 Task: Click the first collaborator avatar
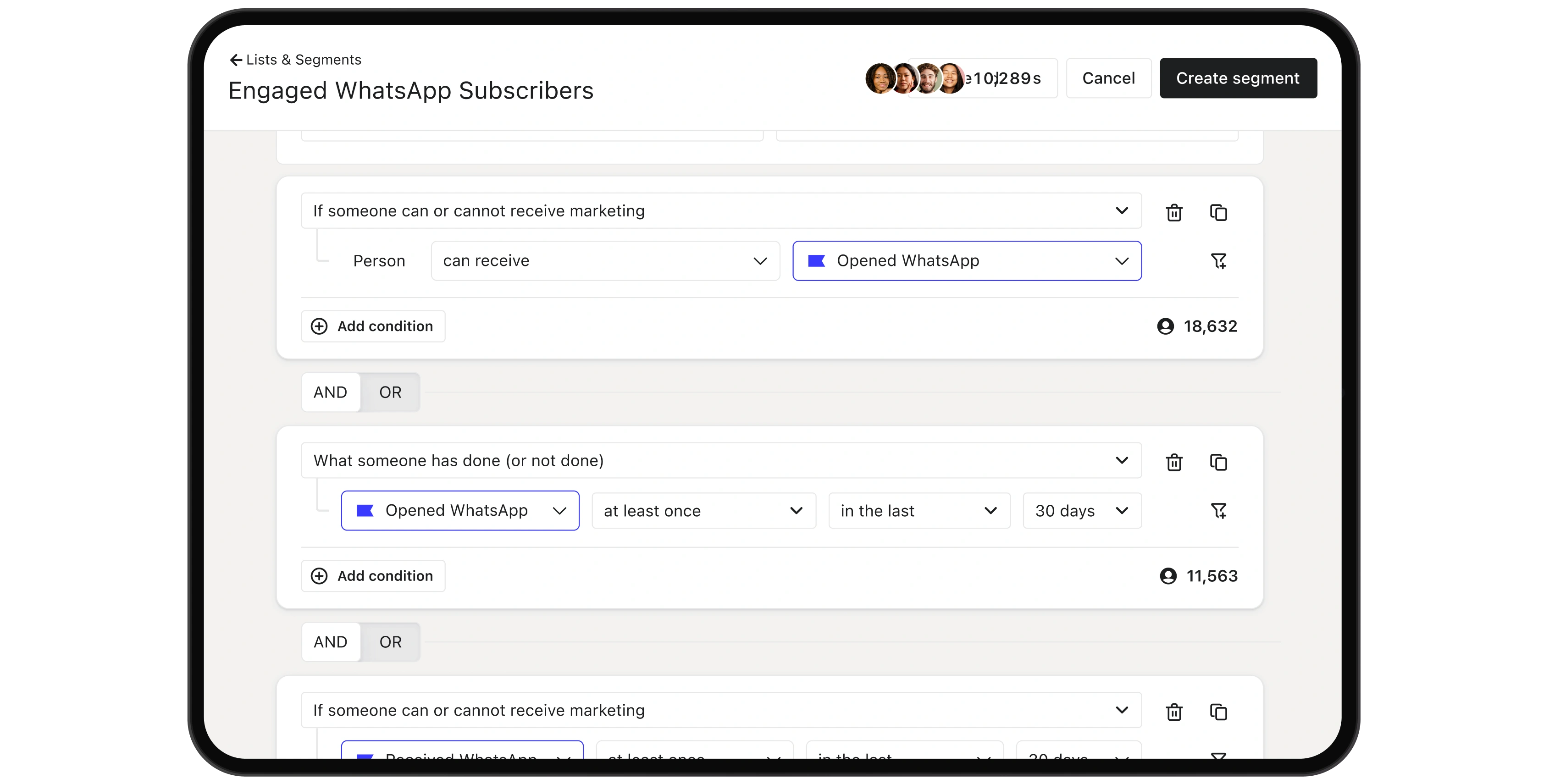[x=880, y=78]
